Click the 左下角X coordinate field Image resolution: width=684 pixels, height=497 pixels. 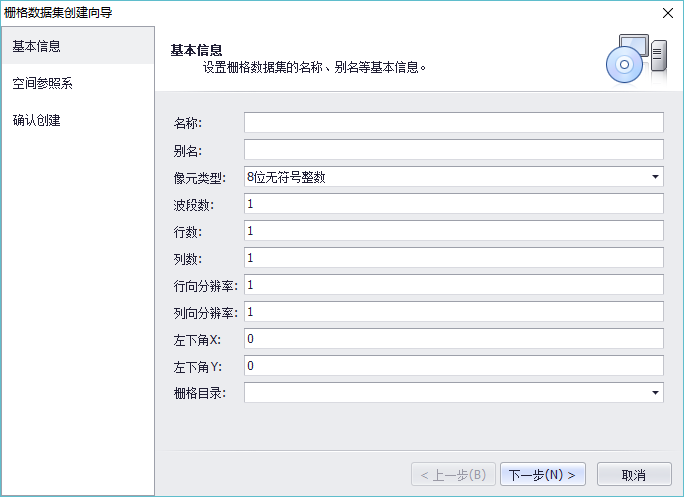point(453,339)
